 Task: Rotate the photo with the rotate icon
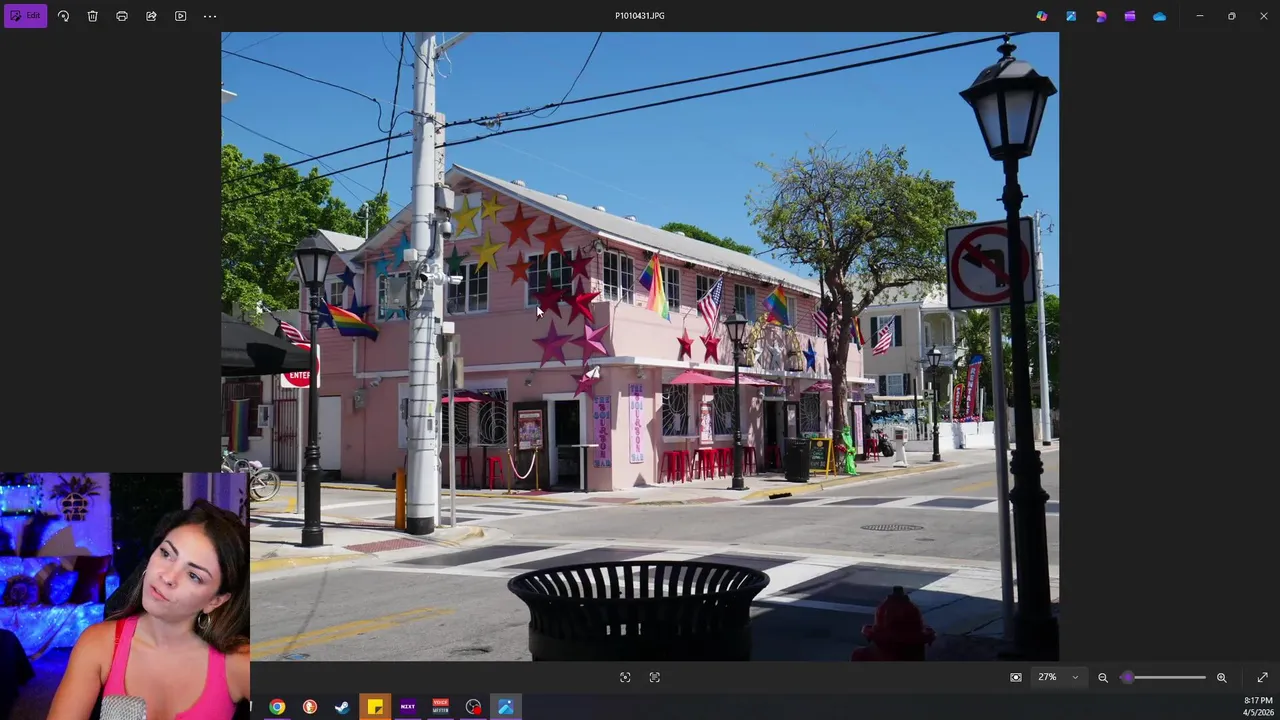(63, 16)
